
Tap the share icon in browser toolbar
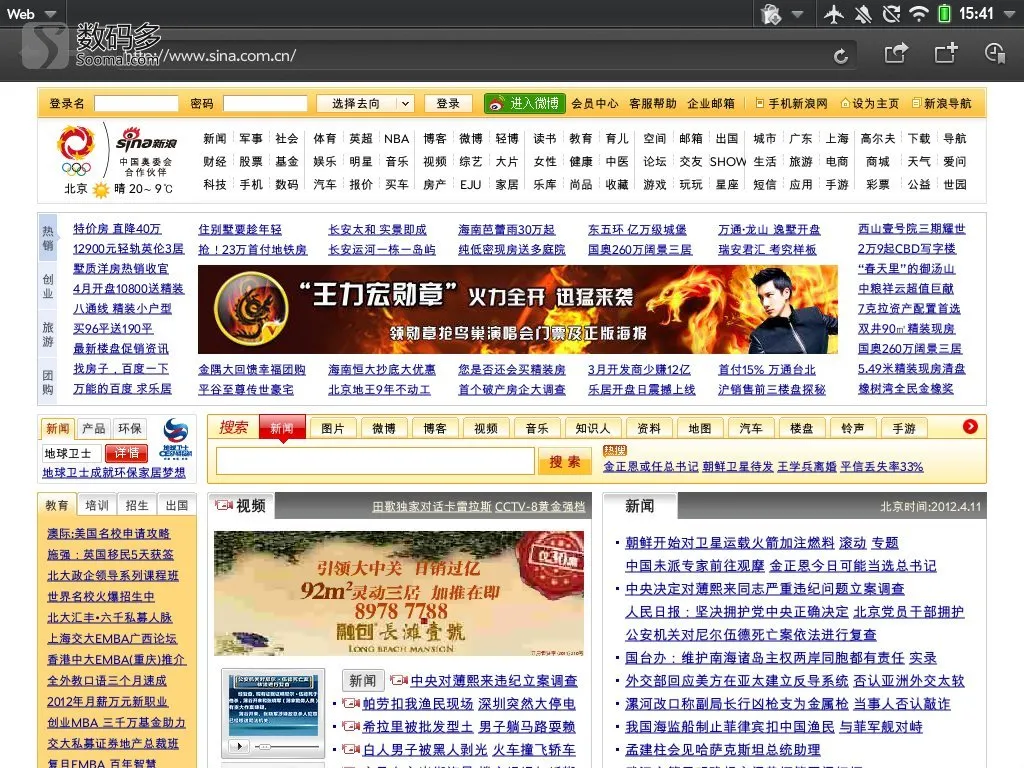pyautogui.click(x=896, y=52)
